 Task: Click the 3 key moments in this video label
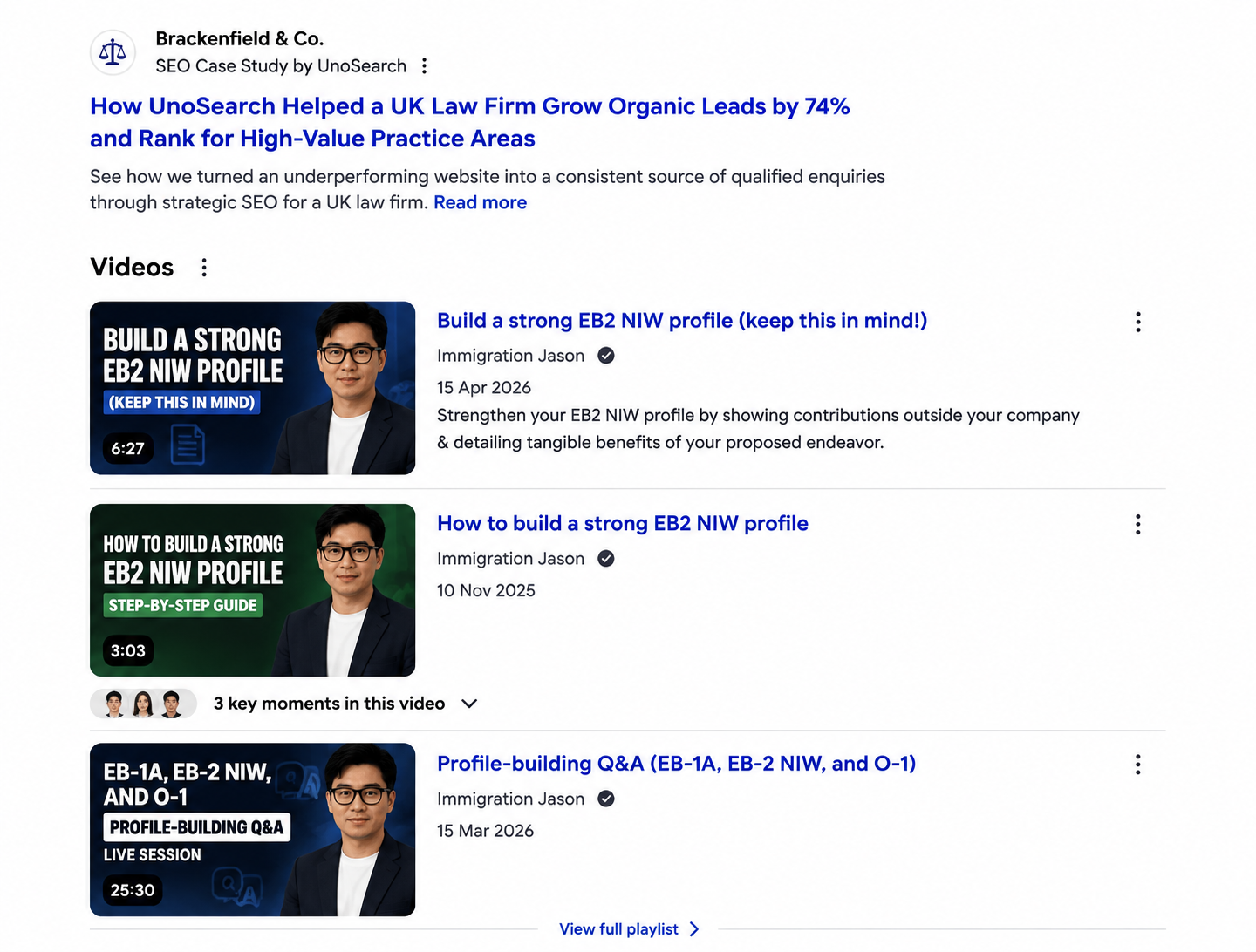click(x=329, y=704)
